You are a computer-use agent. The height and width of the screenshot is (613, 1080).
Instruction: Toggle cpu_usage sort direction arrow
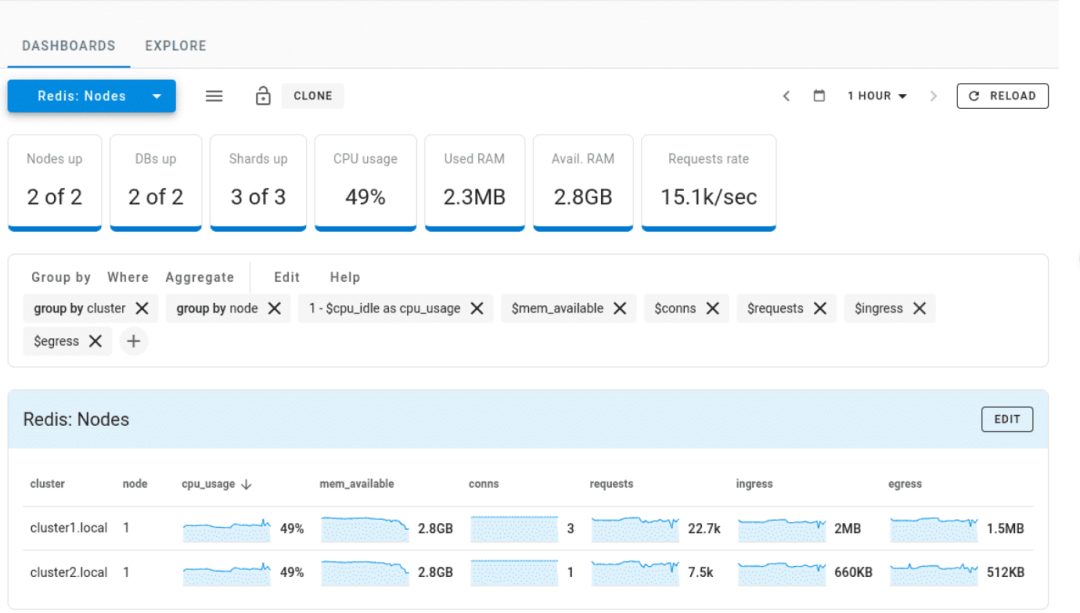tap(246, 484)
